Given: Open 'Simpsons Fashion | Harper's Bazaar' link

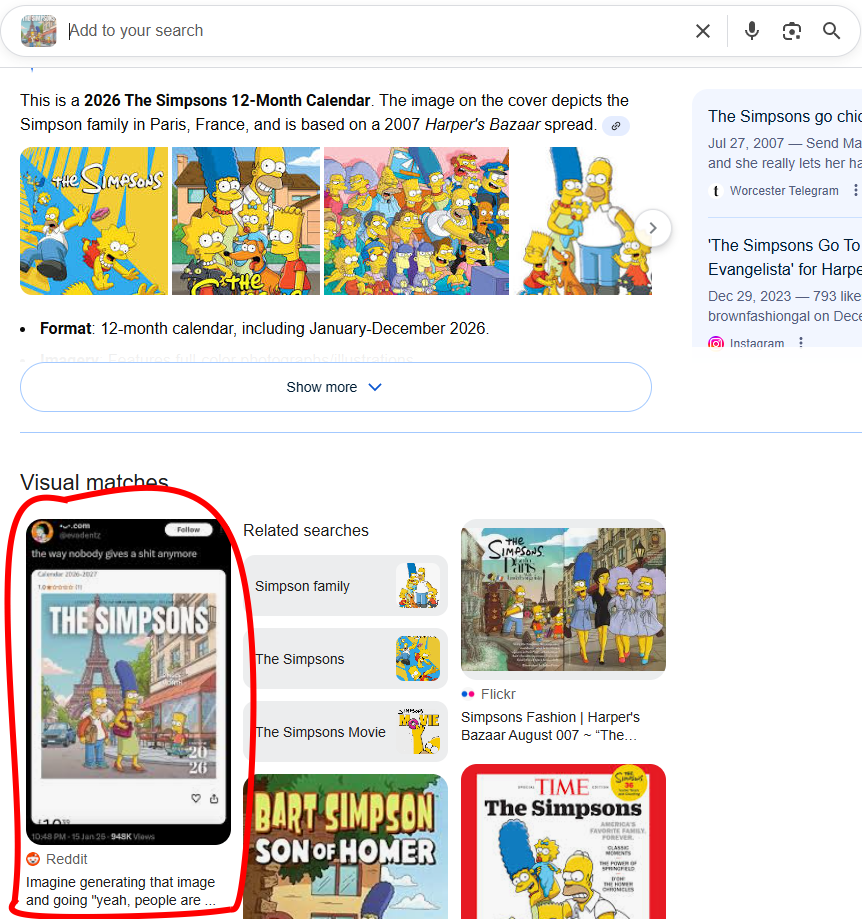Looking at the screenshot, I should tap(550, 726).
